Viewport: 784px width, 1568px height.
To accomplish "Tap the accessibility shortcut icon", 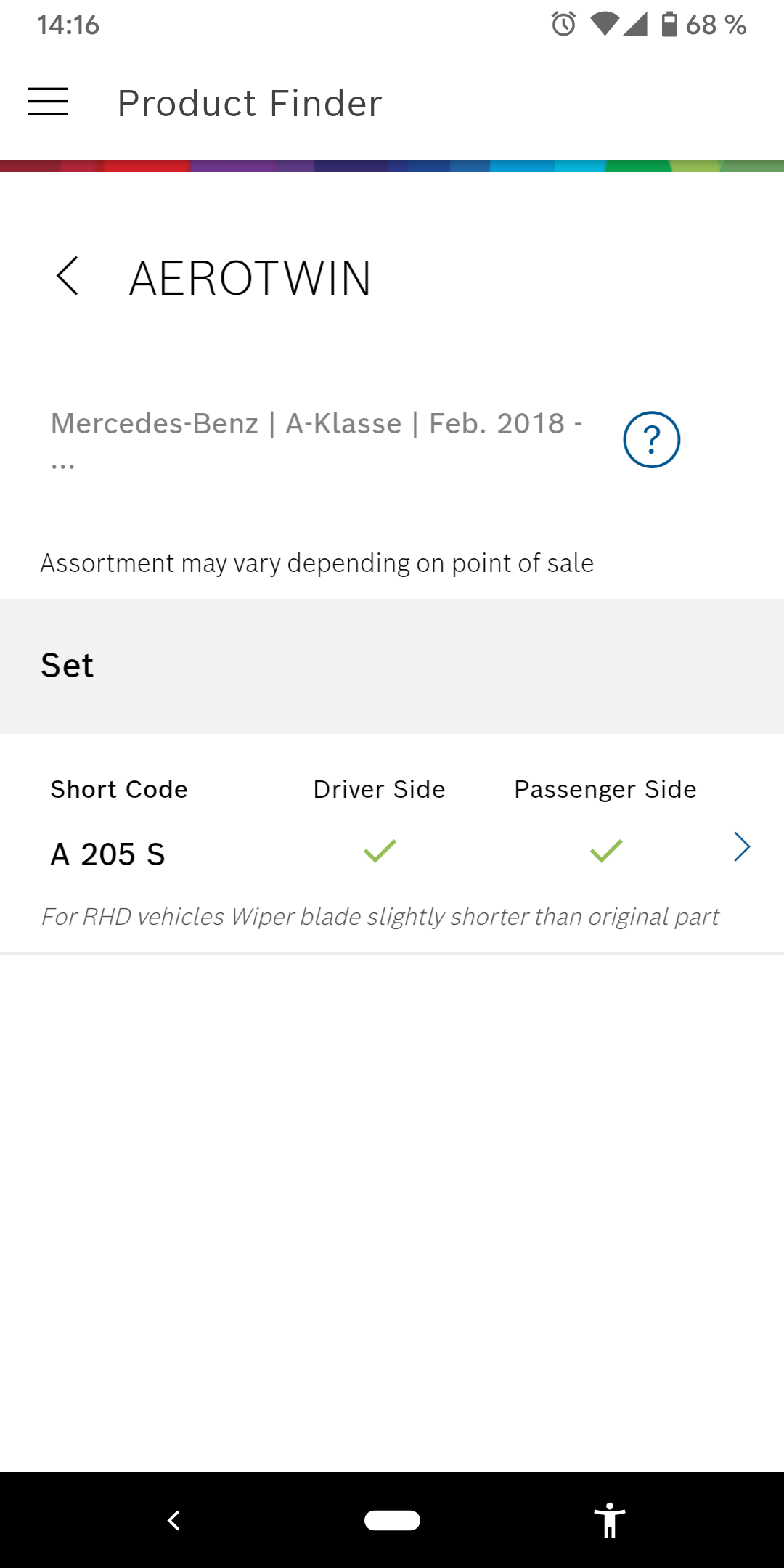I will [x=610, y=1520].
